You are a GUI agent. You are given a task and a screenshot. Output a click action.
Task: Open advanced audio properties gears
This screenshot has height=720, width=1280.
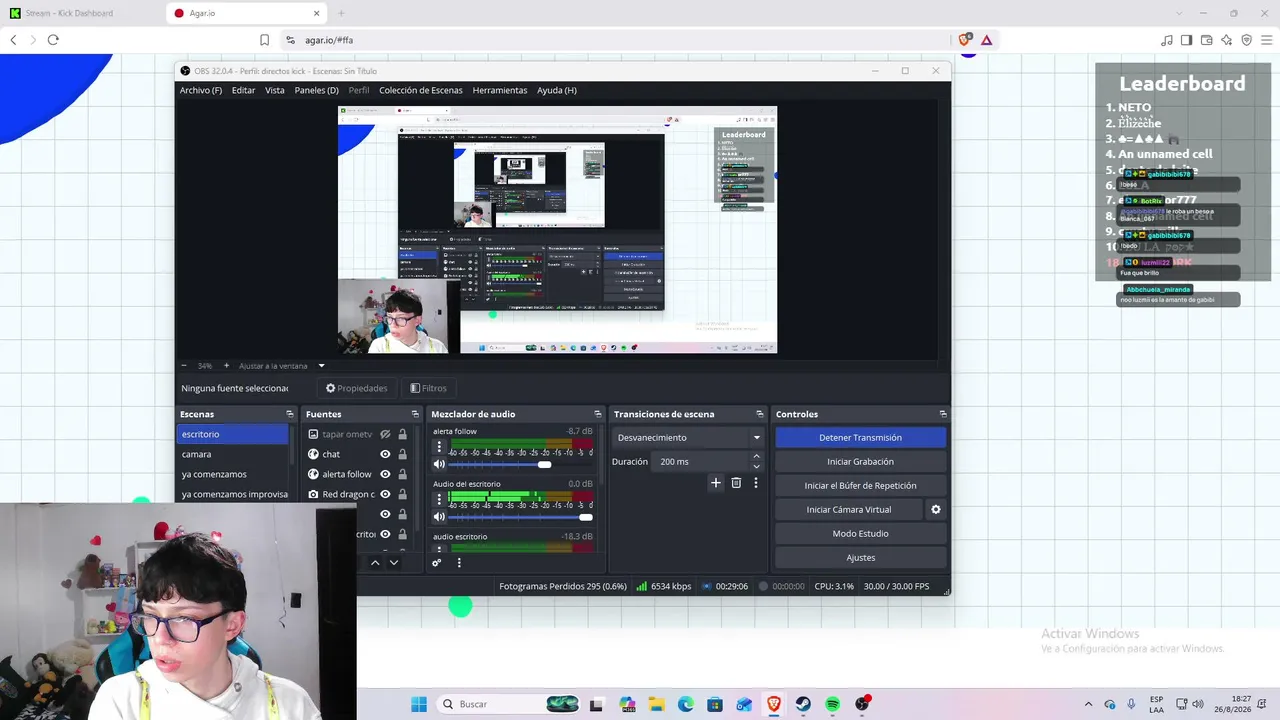(x=436, y=563)
